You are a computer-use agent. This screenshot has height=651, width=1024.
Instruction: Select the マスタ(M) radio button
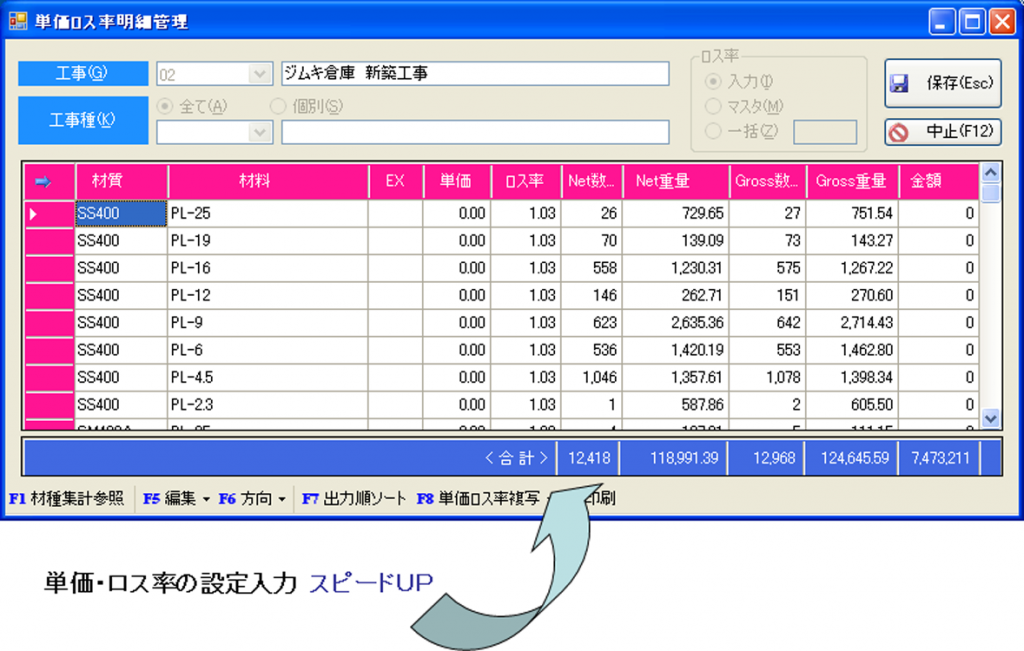(713, 106)
